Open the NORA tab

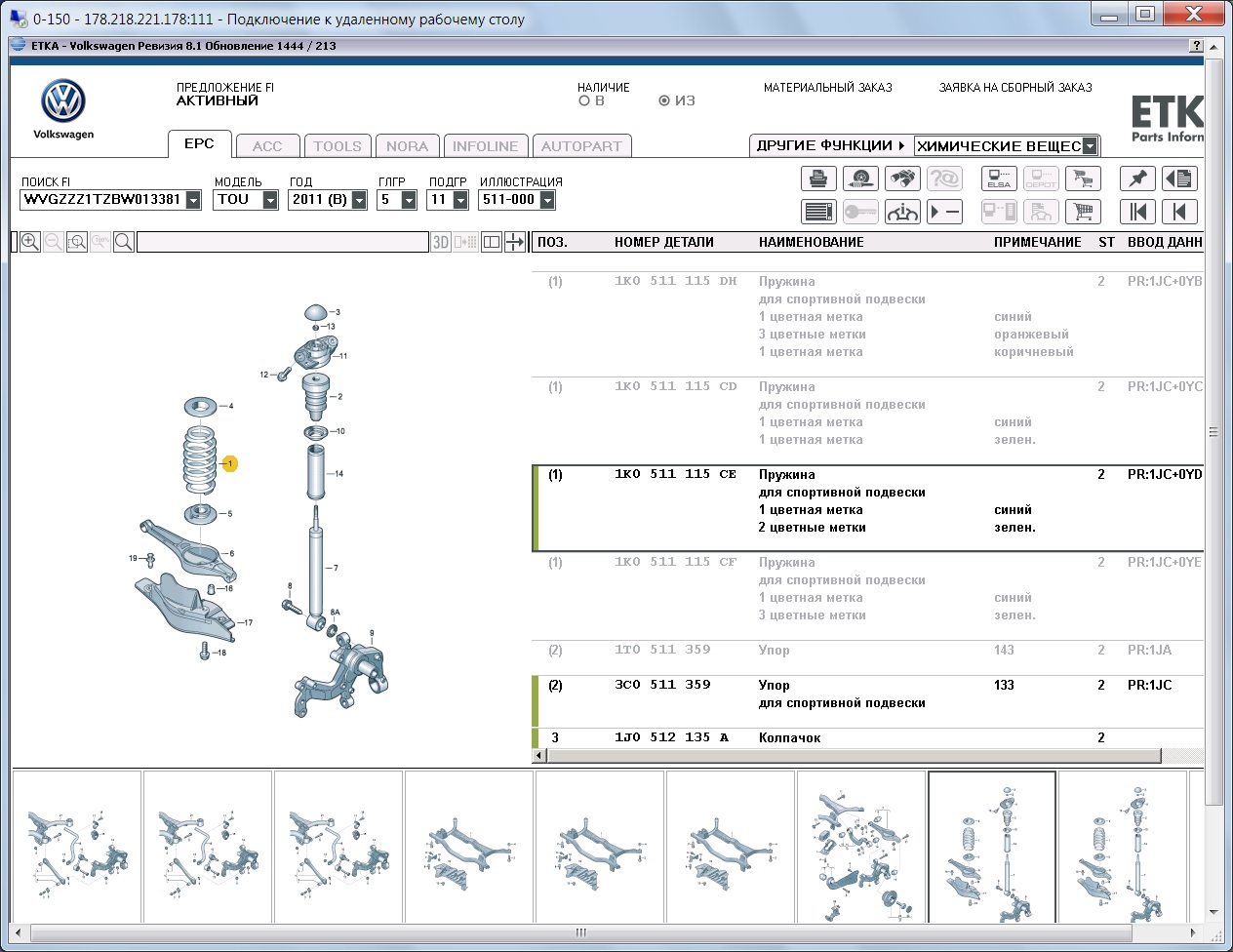click(407, 146)
